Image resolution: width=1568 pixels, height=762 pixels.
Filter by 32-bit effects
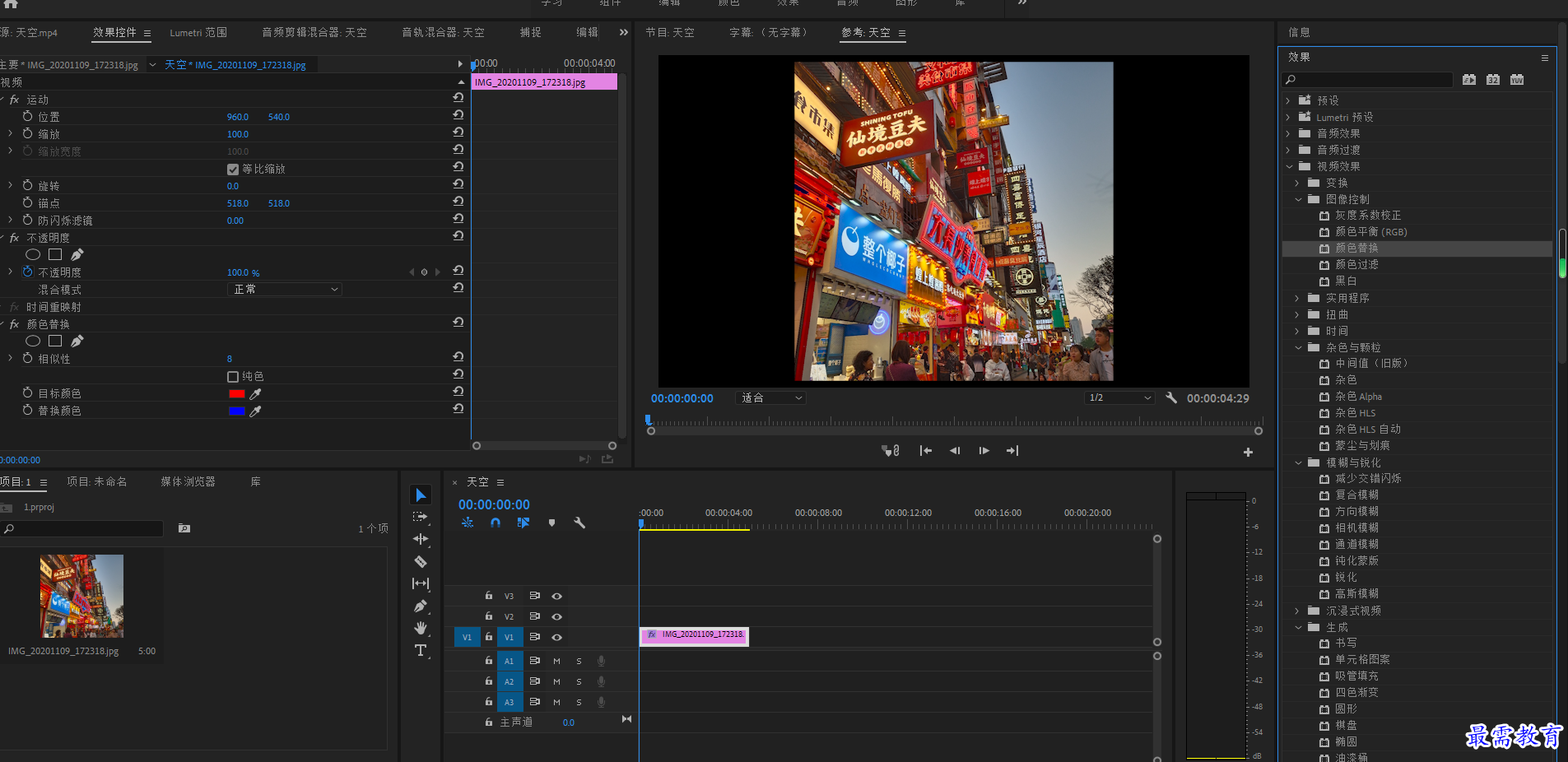pos(1493,80)
